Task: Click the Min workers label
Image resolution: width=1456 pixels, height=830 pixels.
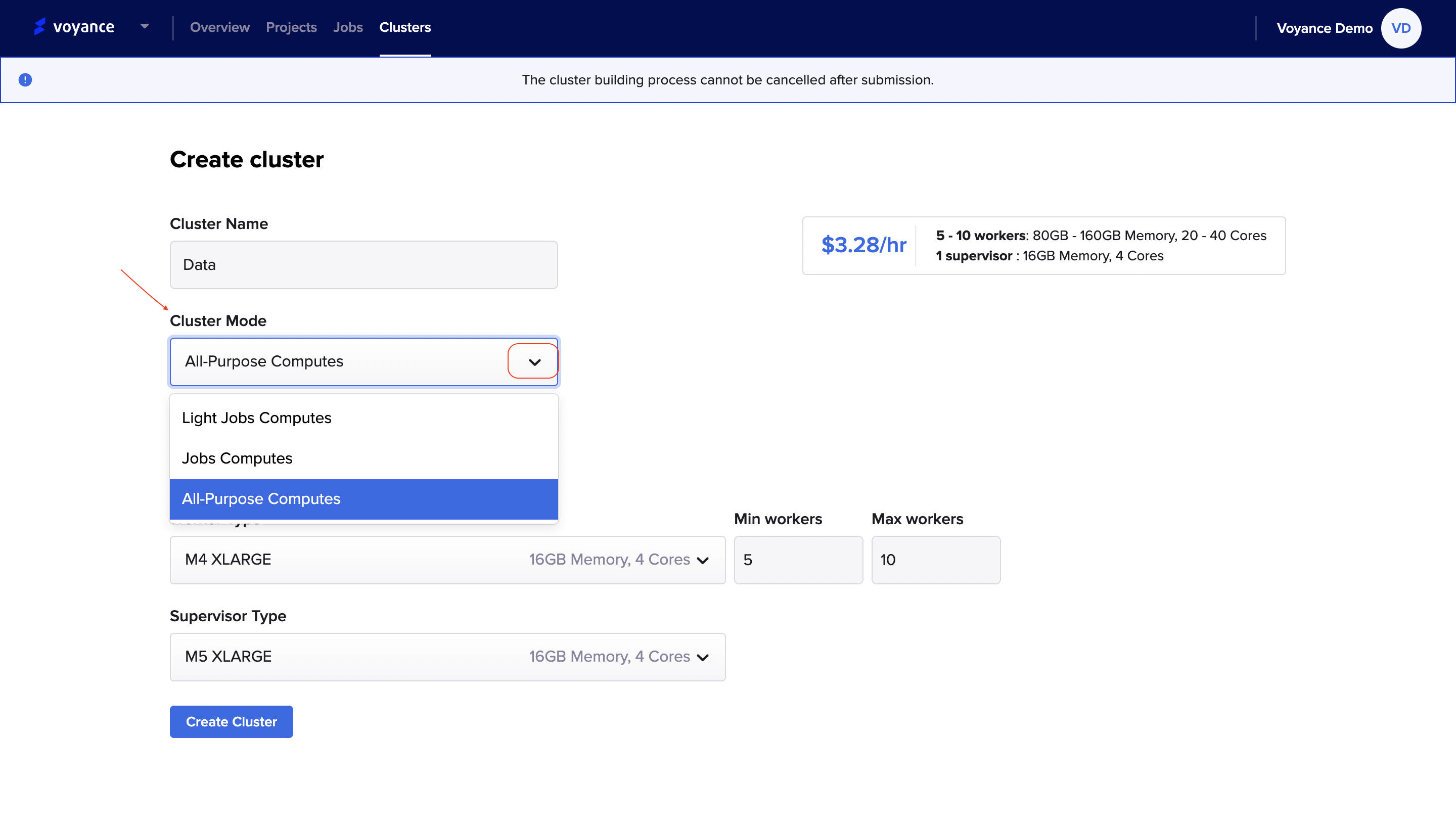Action: pyautogui.click(x=778, y=519)
